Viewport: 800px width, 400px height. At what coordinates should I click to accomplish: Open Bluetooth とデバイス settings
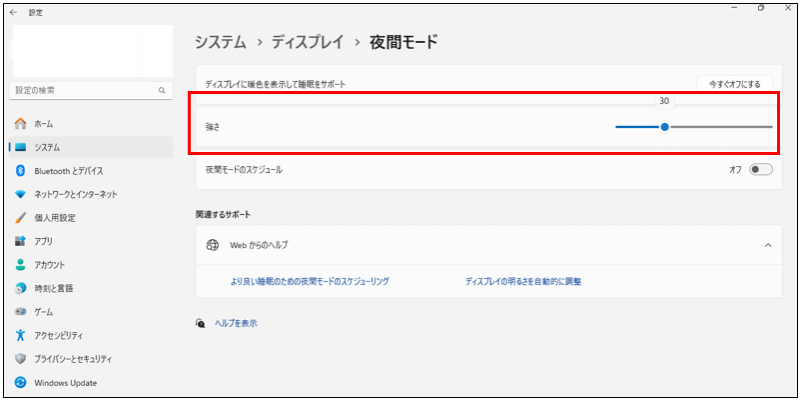tap(91, 171)
